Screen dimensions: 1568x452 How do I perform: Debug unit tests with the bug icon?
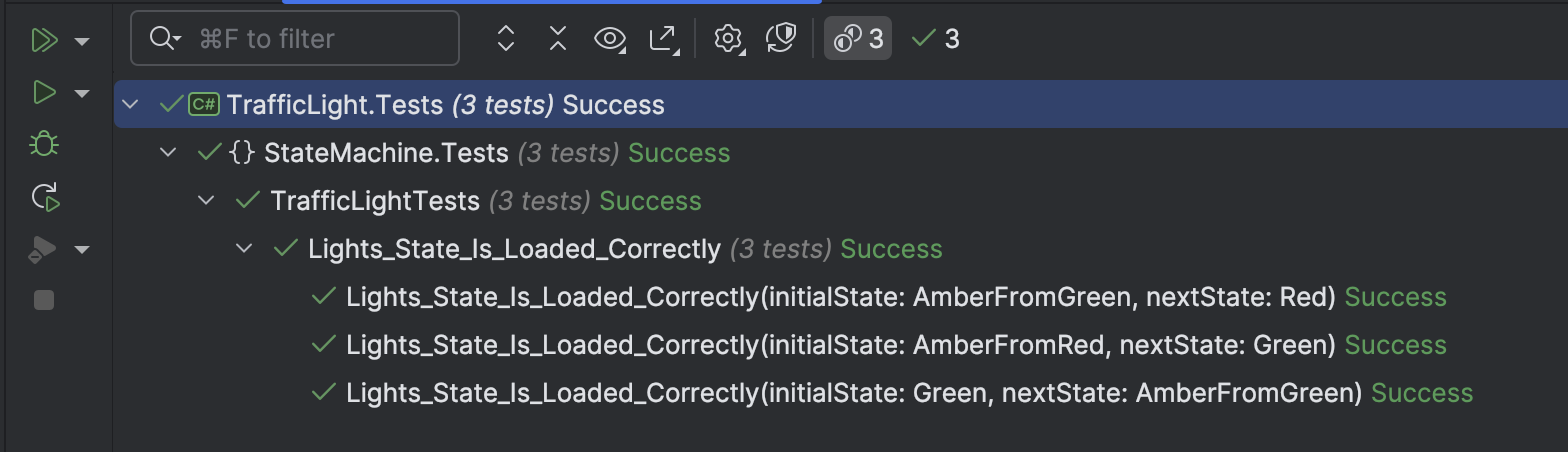(x=44, y=145)
